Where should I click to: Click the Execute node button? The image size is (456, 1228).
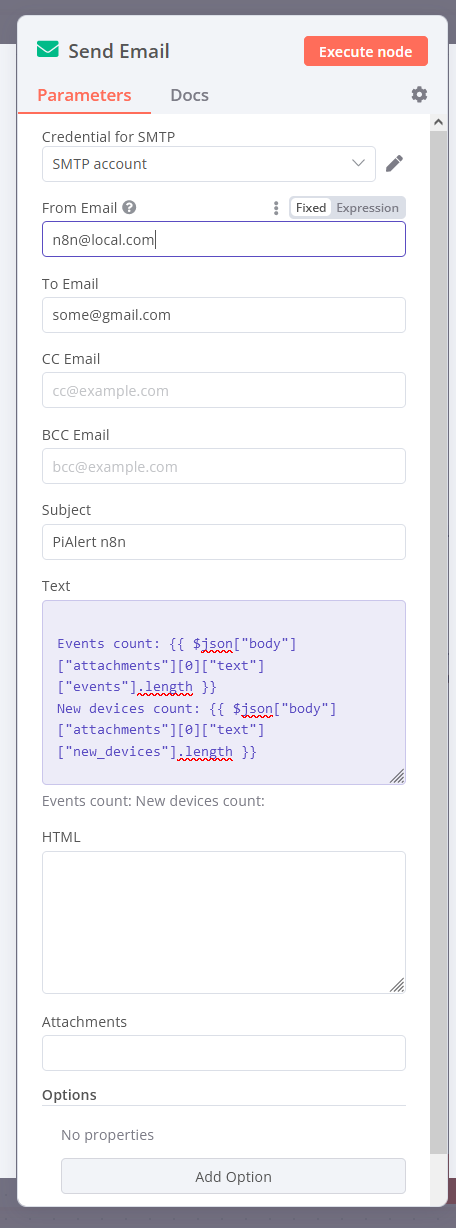[x=366, y=51]
